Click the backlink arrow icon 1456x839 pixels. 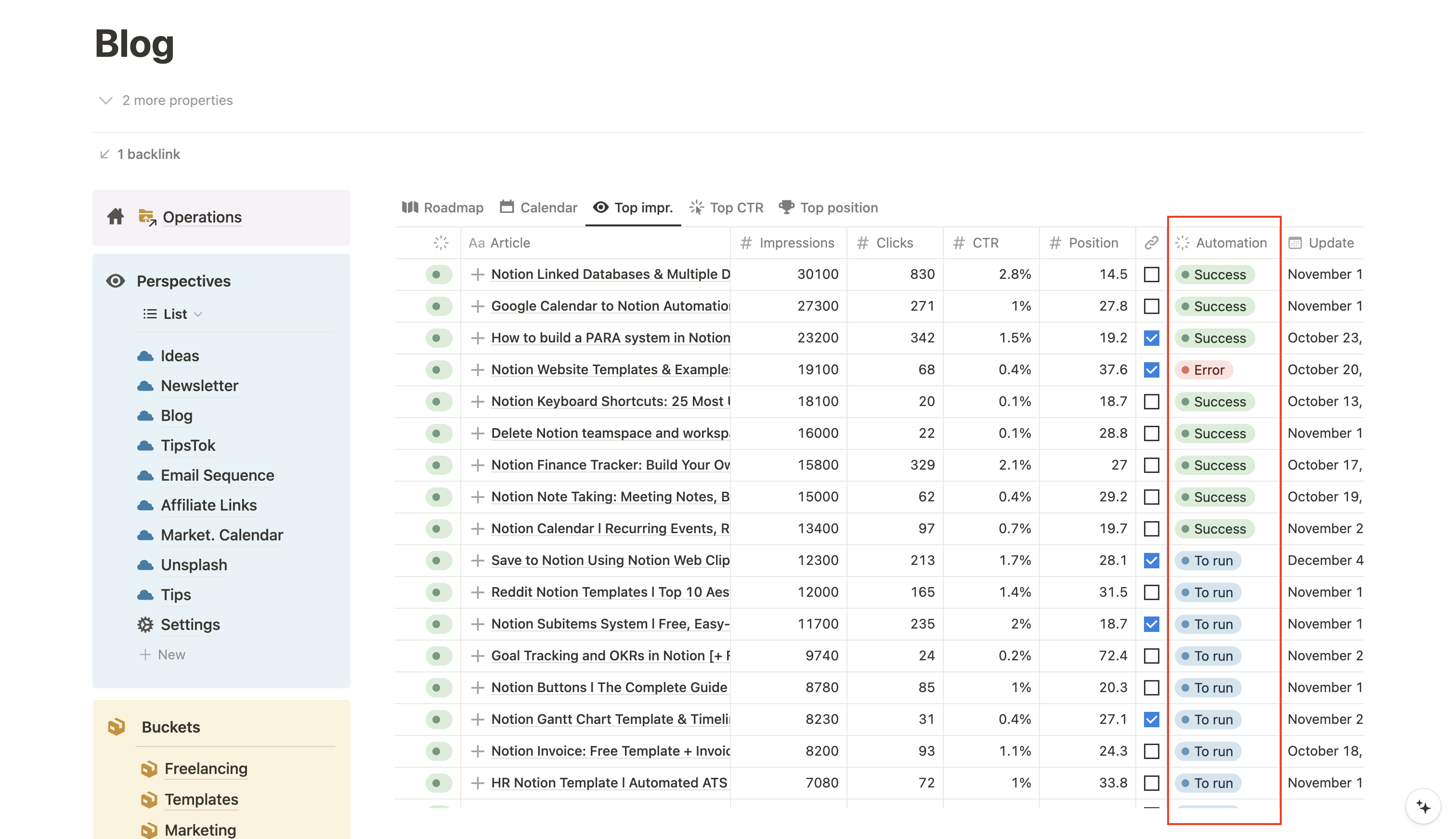tap(104, 154)
